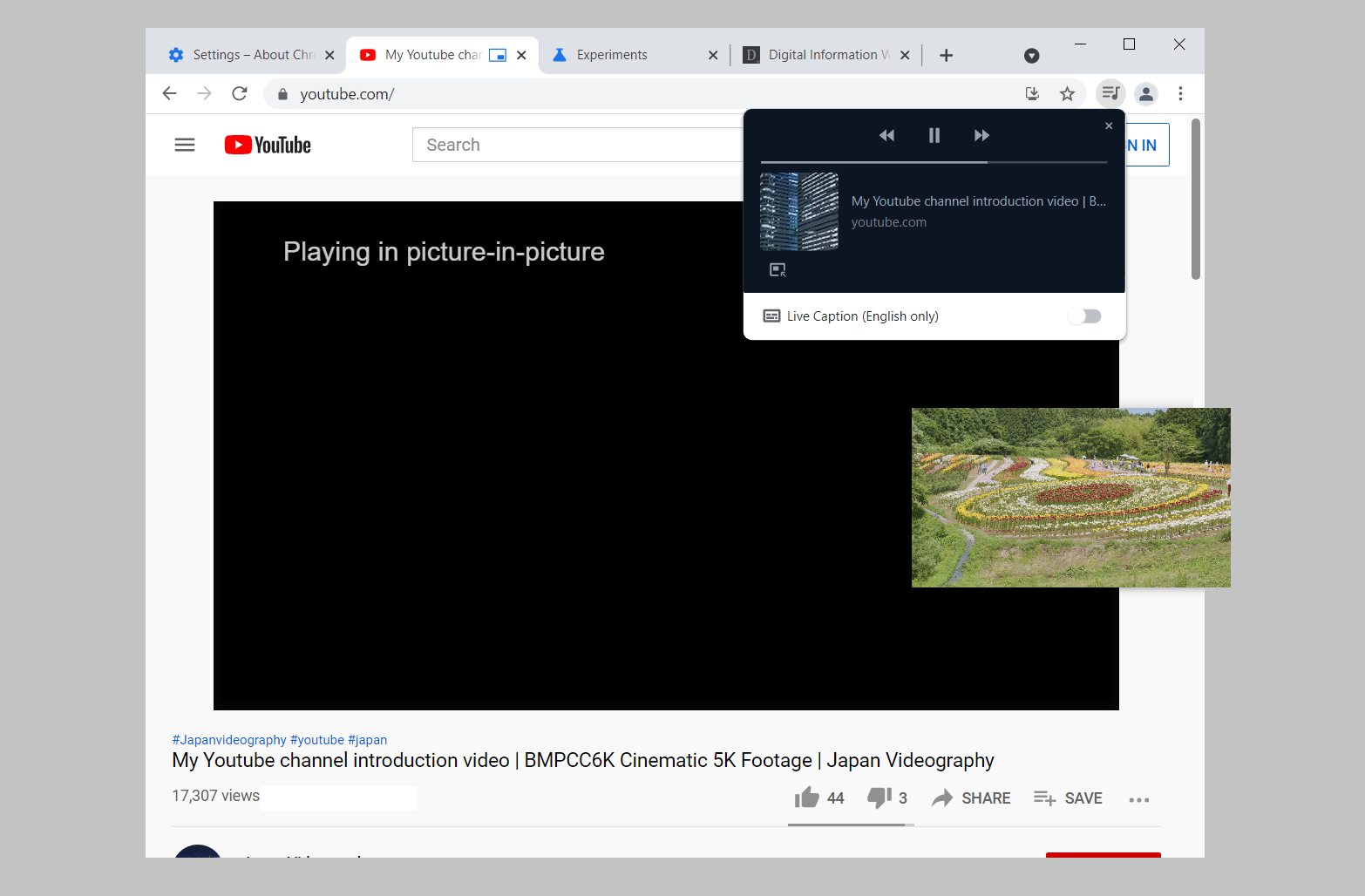This screenshot has width=1365, height=896.
Task: Click the youtube.com source text in popup
Action: point(889,222)
